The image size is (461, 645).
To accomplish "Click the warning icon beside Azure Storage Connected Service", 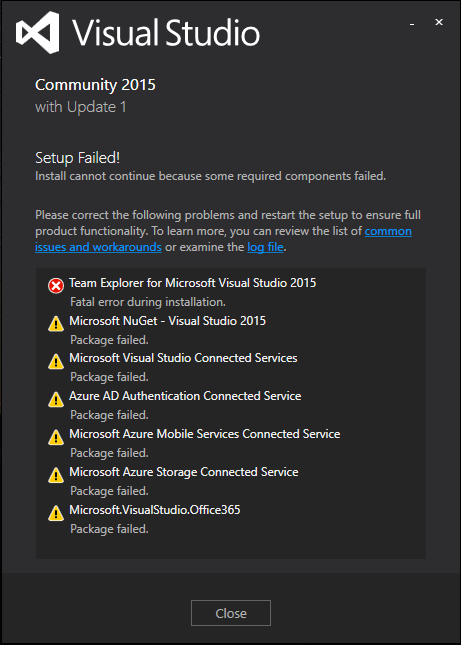I will (x=56, y=476).
